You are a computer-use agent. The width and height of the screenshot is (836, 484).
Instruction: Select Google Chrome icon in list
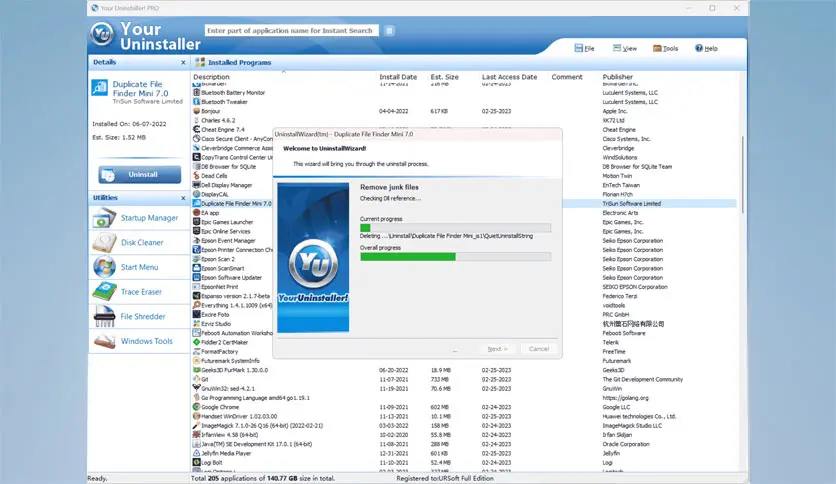coord(196,407)
